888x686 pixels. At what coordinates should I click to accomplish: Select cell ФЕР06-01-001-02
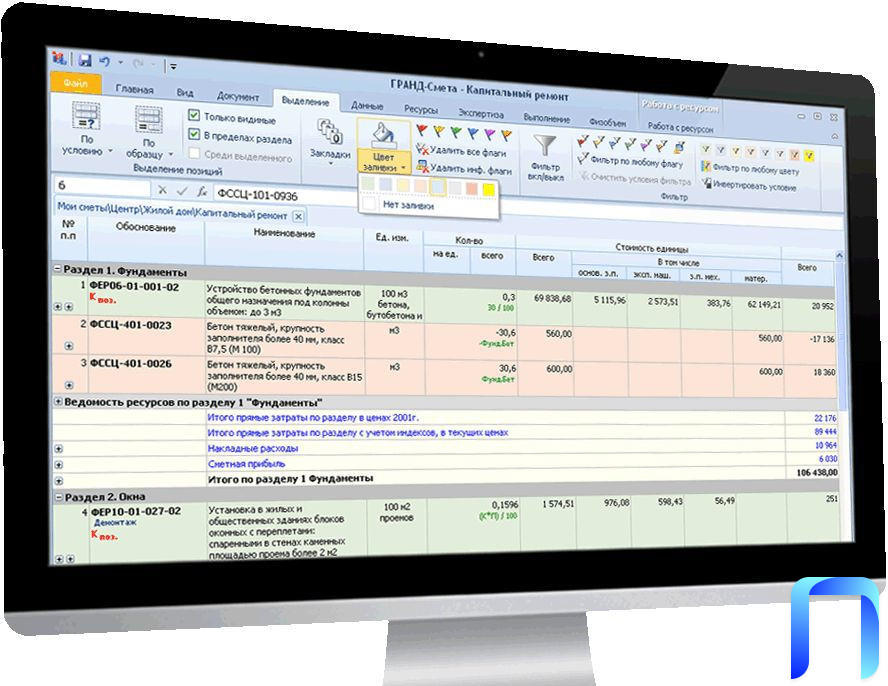pos(134,287)
